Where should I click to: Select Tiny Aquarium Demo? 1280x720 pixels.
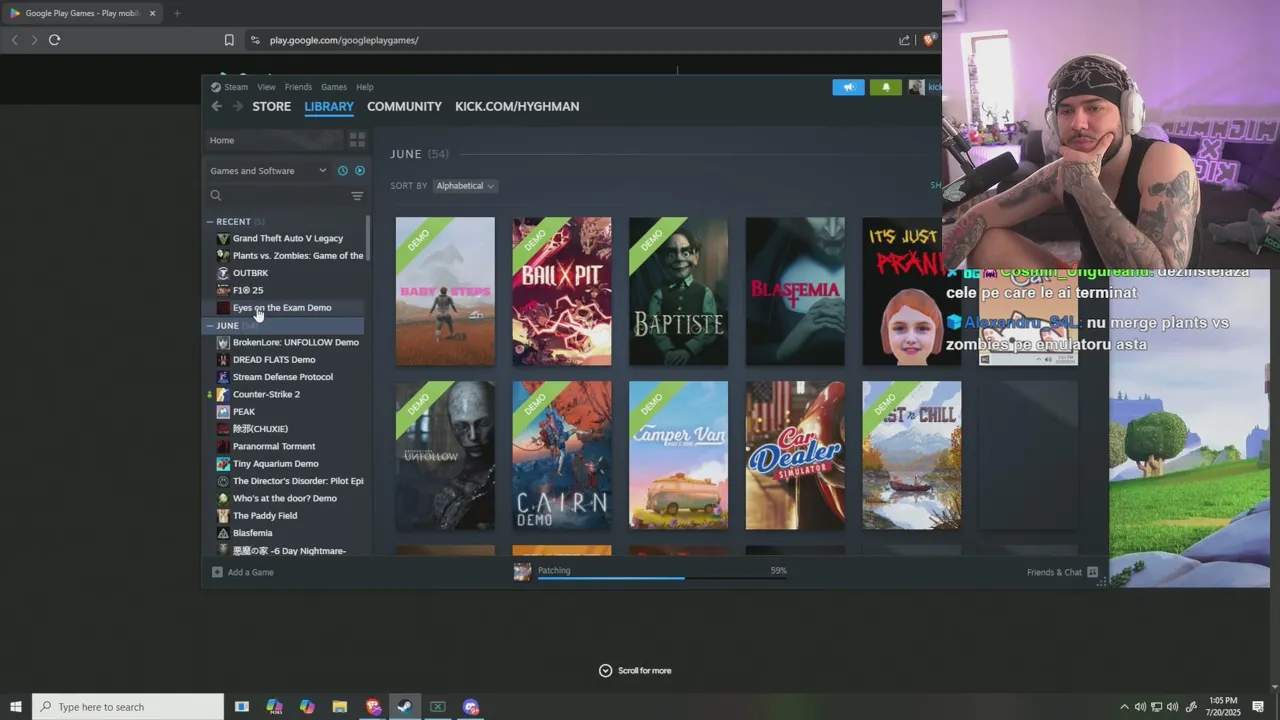pos(276,464)
